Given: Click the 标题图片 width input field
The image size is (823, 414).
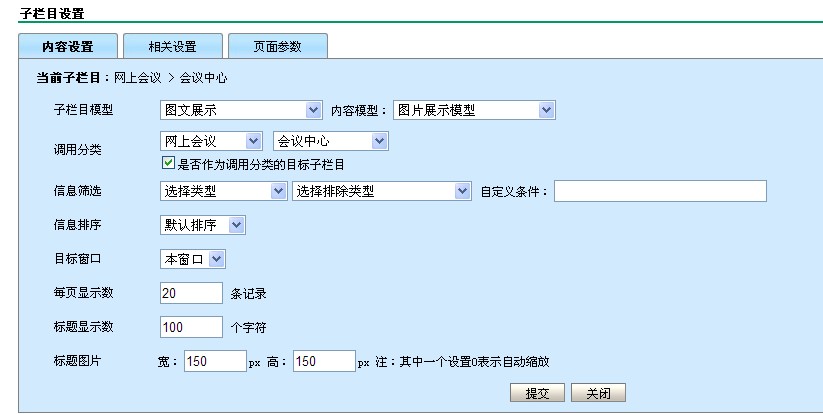Looking at the screenshot, I should 214,361.
